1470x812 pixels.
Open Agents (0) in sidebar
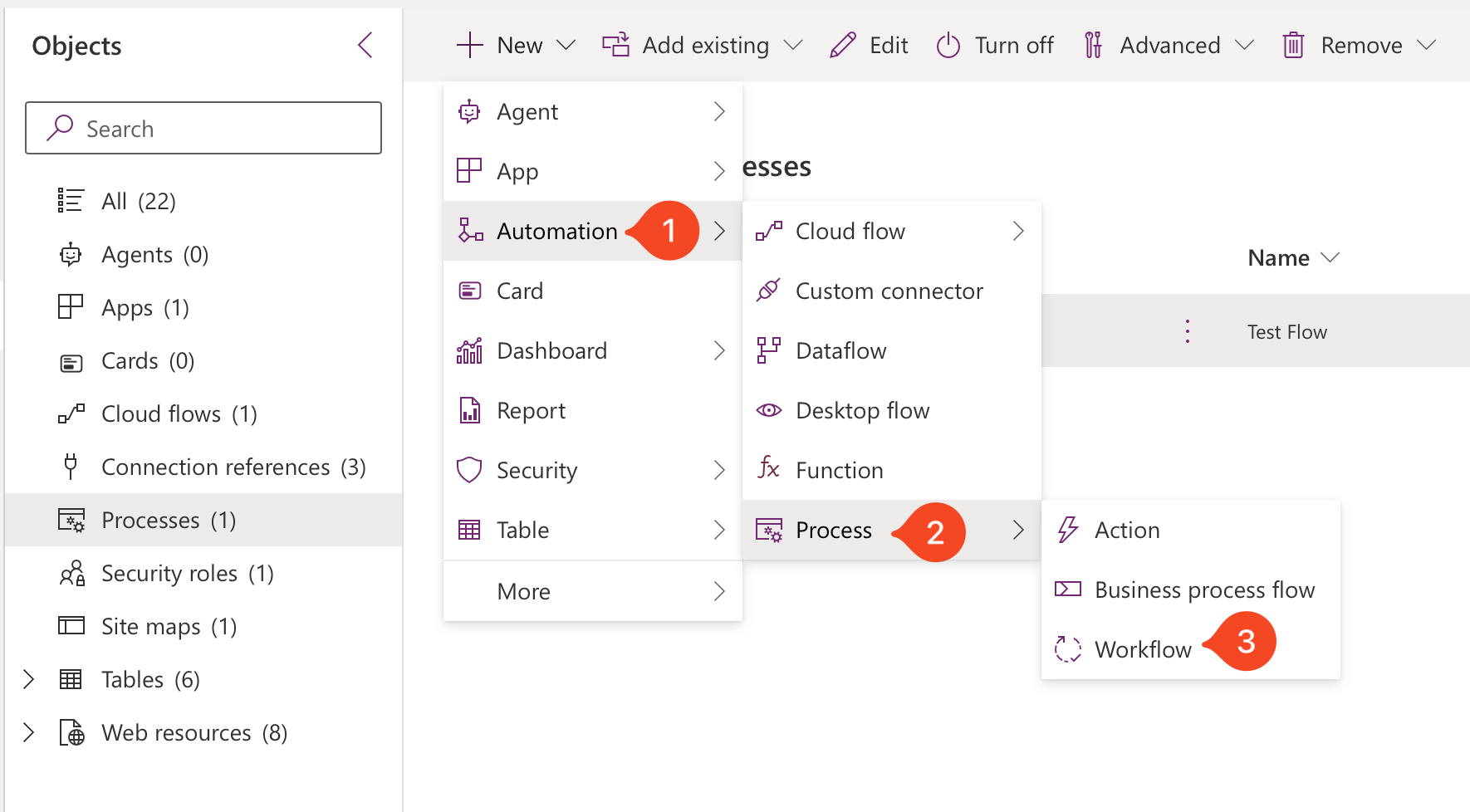(x=154, y=254)
